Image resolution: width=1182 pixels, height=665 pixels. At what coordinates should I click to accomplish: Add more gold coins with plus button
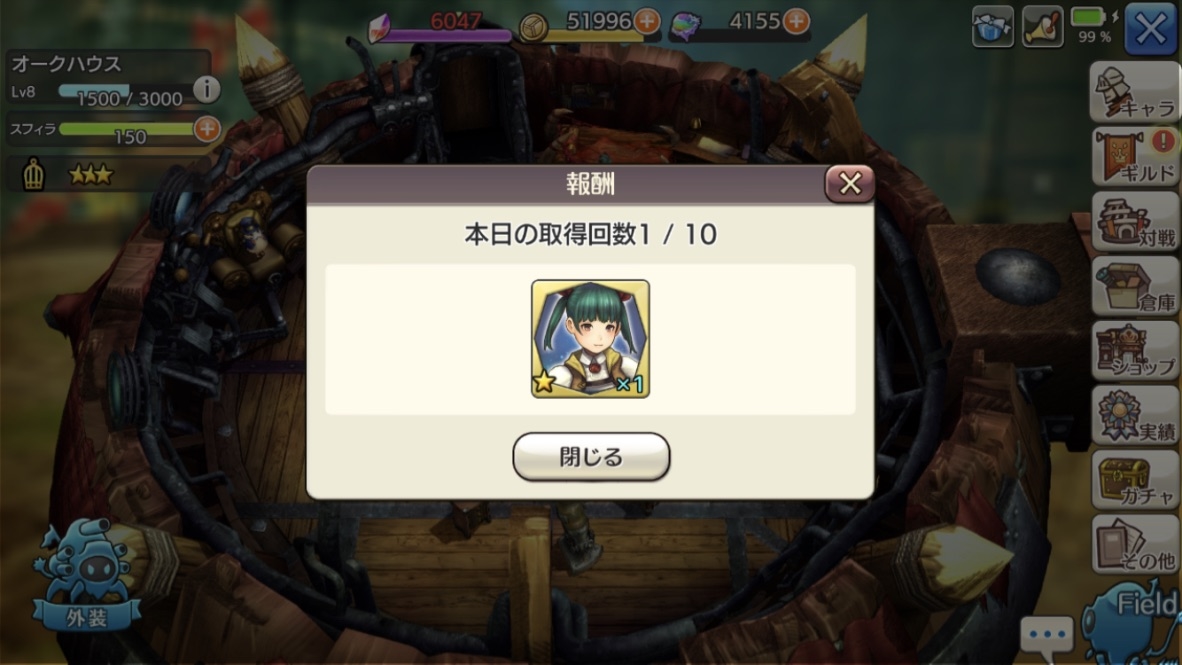point(647,21)
